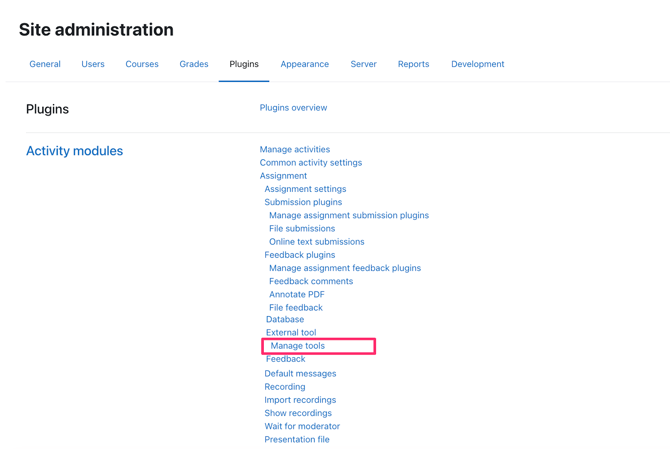Click Manage assignment submission plugins
The height and width of the screenshot is (449, 670).
tap(349, 215)
